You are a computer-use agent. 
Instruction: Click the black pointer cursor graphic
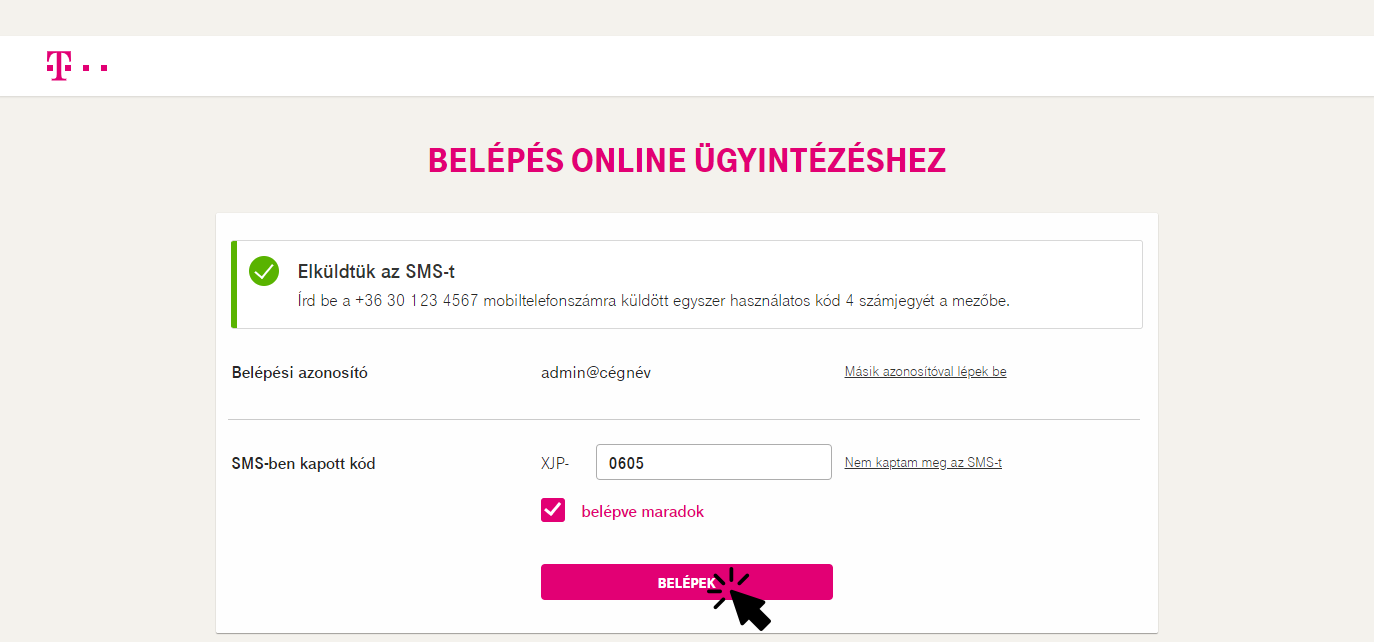click(742, 600)
